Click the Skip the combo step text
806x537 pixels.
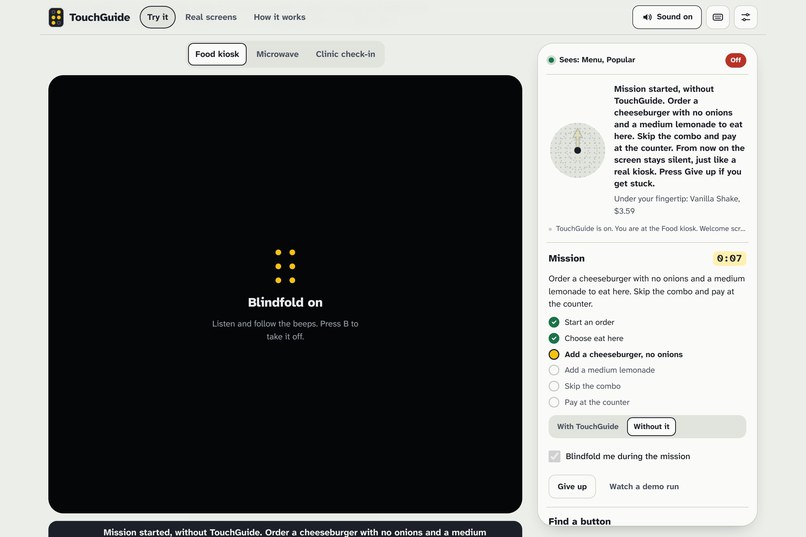tap(592, 386)
